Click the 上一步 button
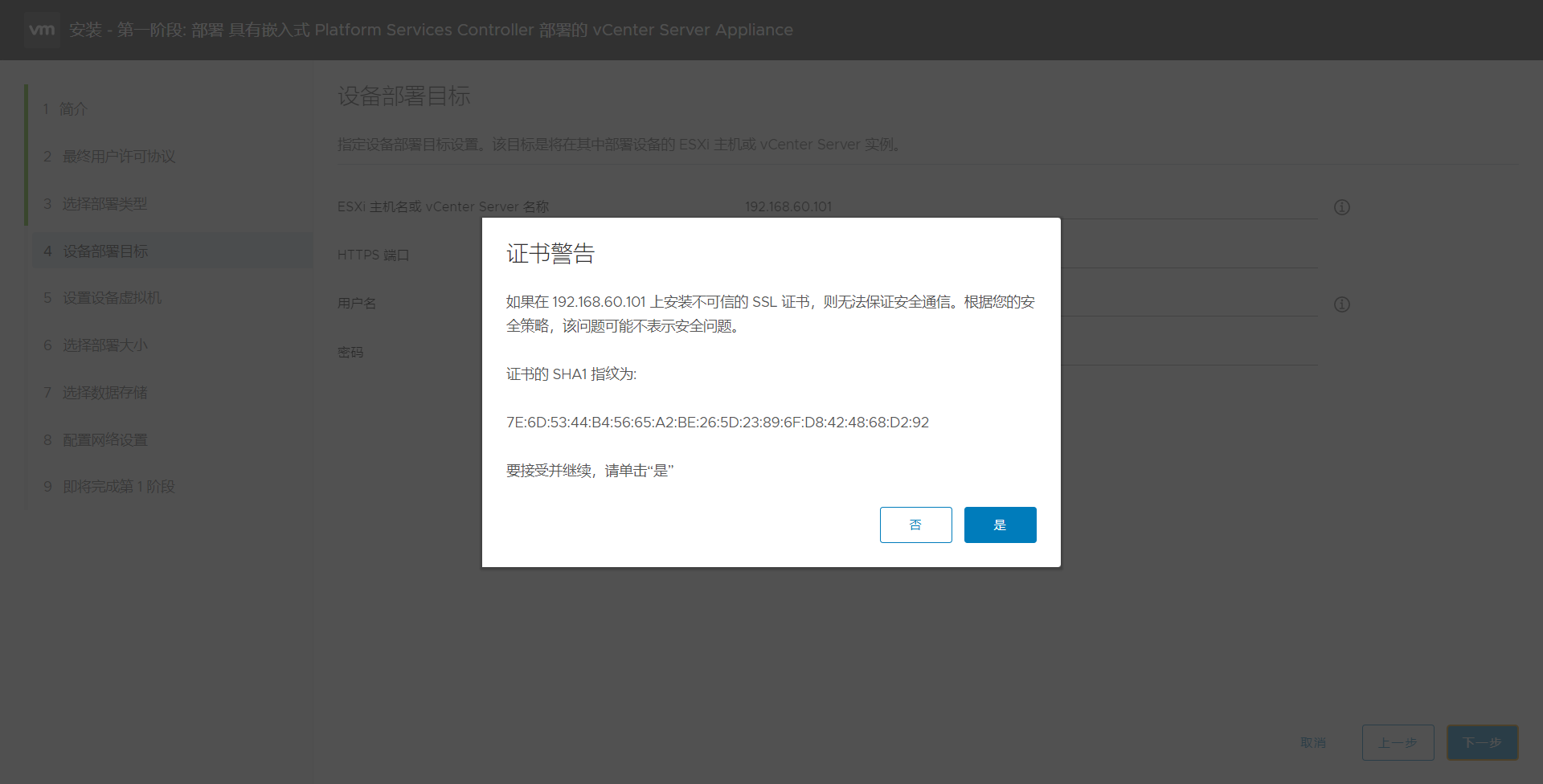1543x784 pixels. [x=1398, y=742]
